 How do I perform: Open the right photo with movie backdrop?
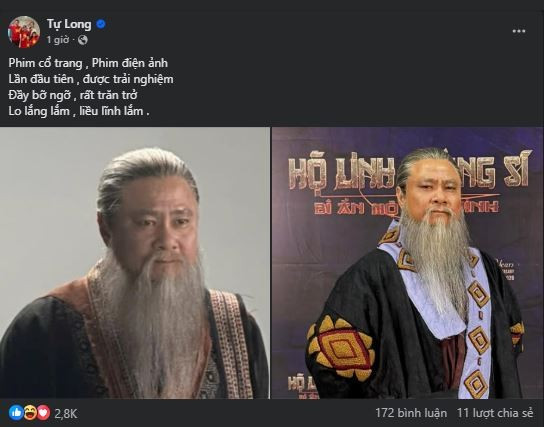(407, 263)
